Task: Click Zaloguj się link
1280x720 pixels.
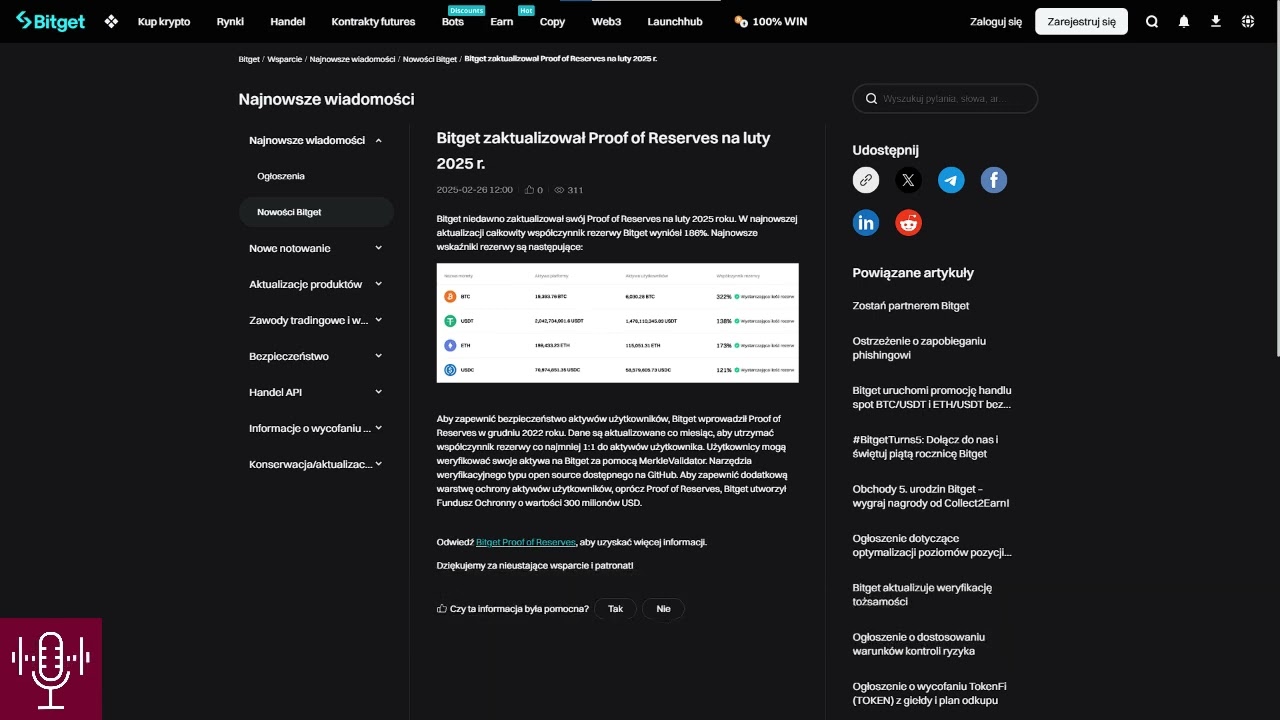Action: click(x=996, y=21)
